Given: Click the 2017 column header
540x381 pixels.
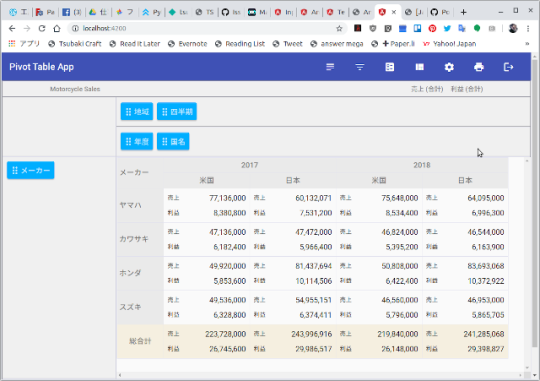Looking at the screenshot, I should (x=250, y=165).
